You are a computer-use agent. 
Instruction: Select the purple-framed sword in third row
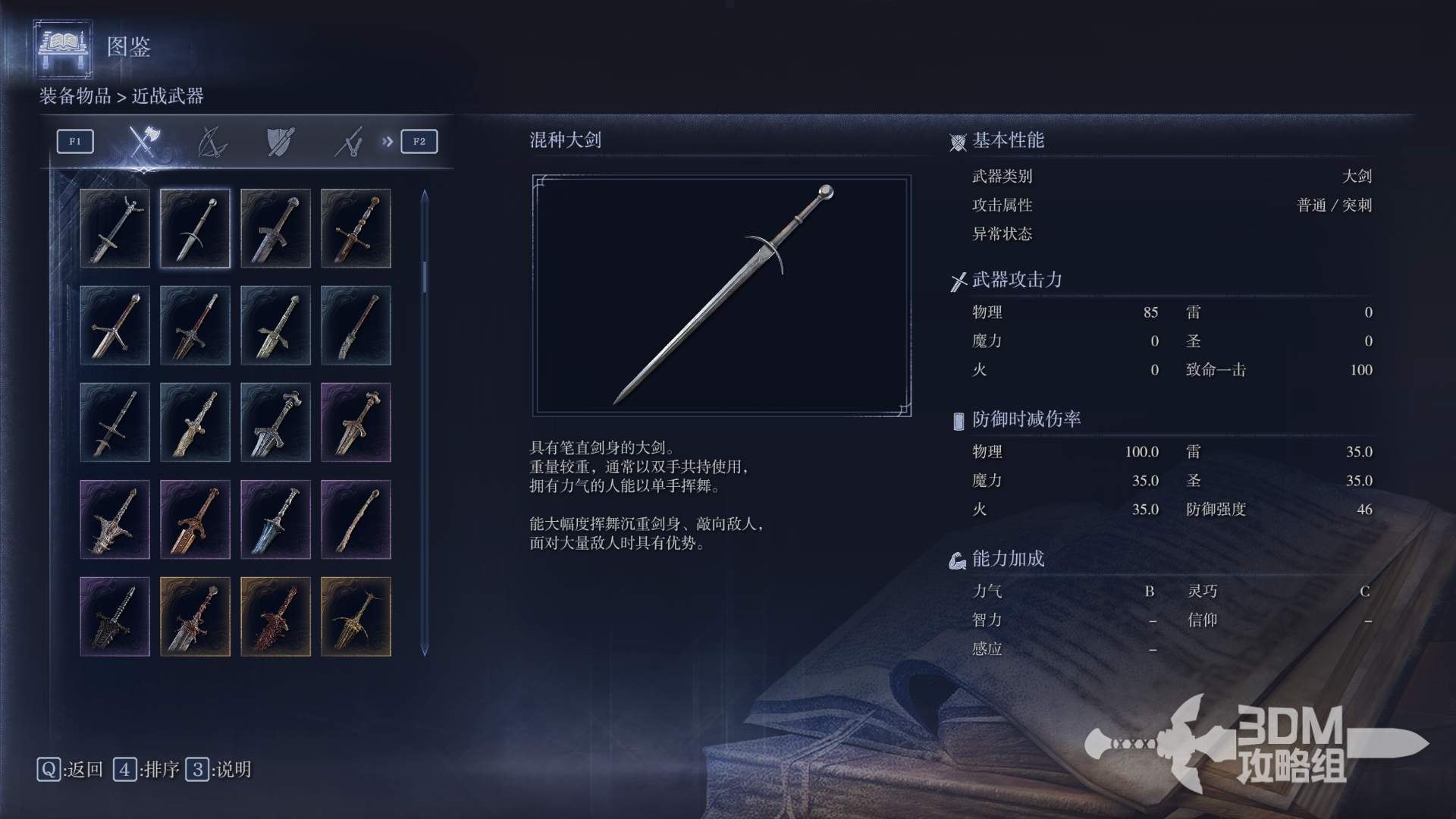pyautogui.click(x=356, y=422)
